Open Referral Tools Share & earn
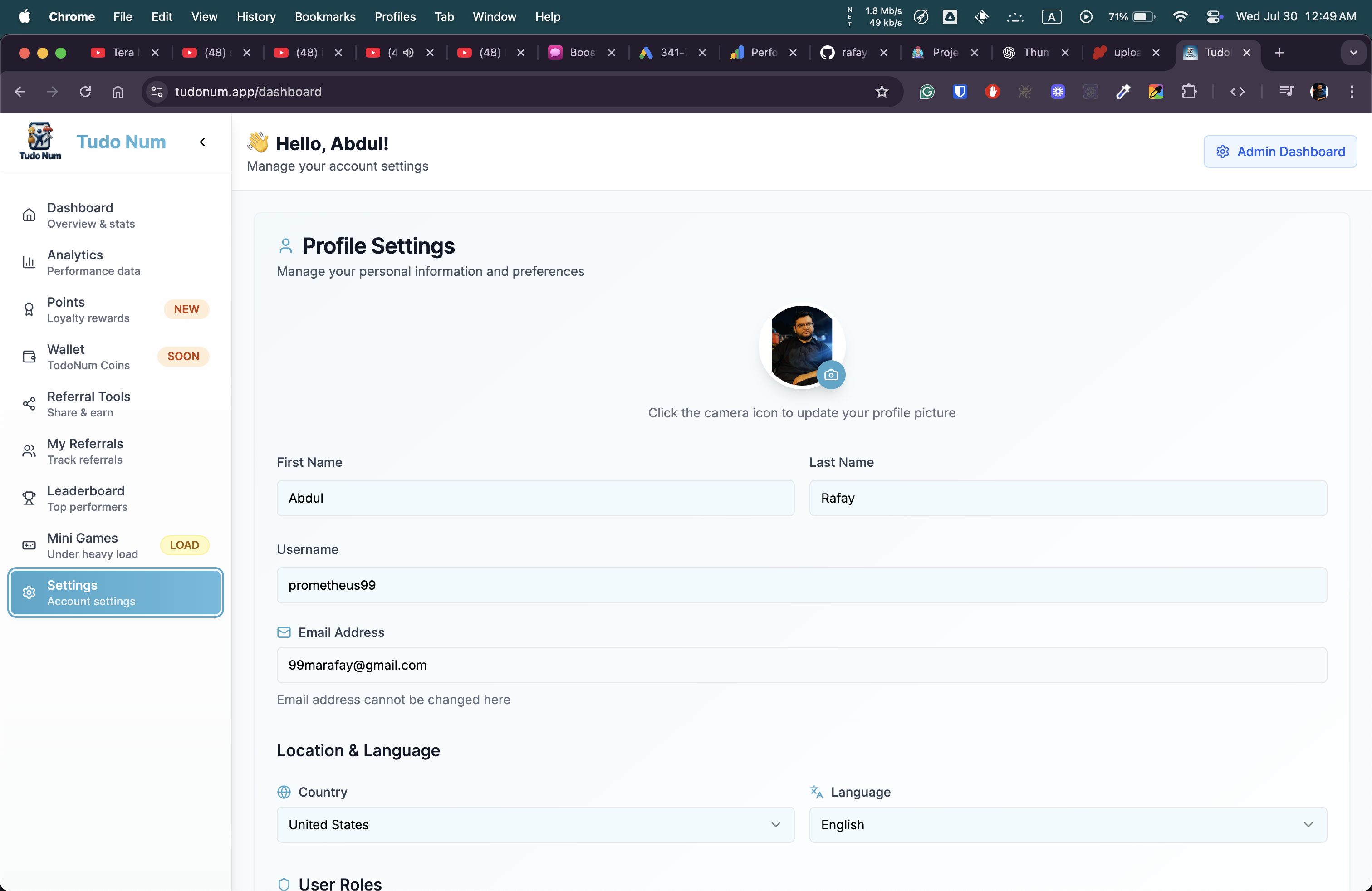This screenshot has height=891, width=1372. (115, 404)
